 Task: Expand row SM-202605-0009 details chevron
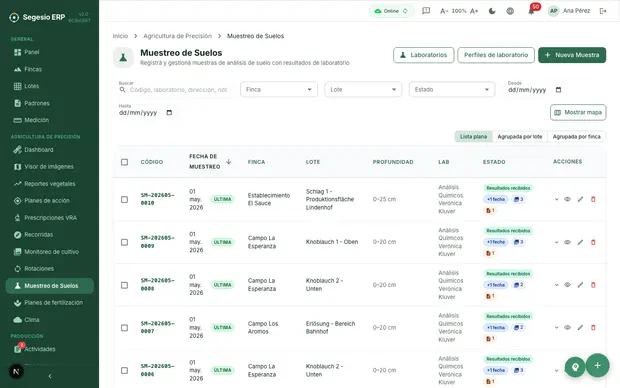556,242
